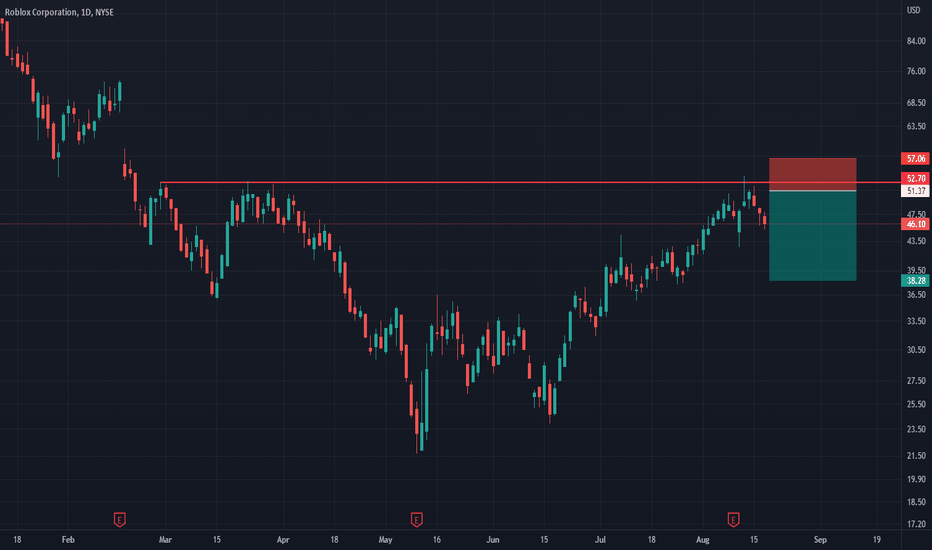
Task: Click the 27.50 price axis value
Action: pos(916,381)
